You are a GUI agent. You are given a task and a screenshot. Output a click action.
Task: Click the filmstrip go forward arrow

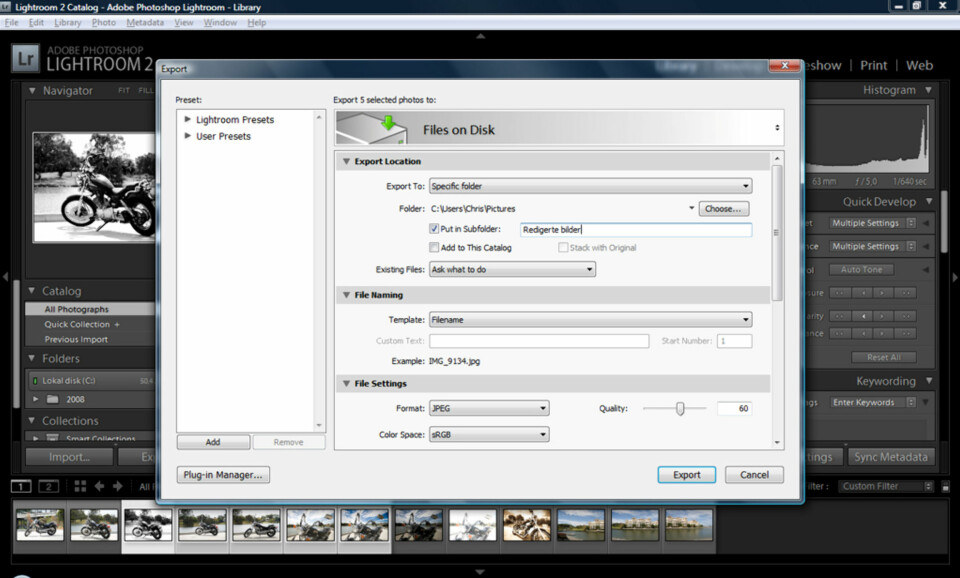click(118, 486)
